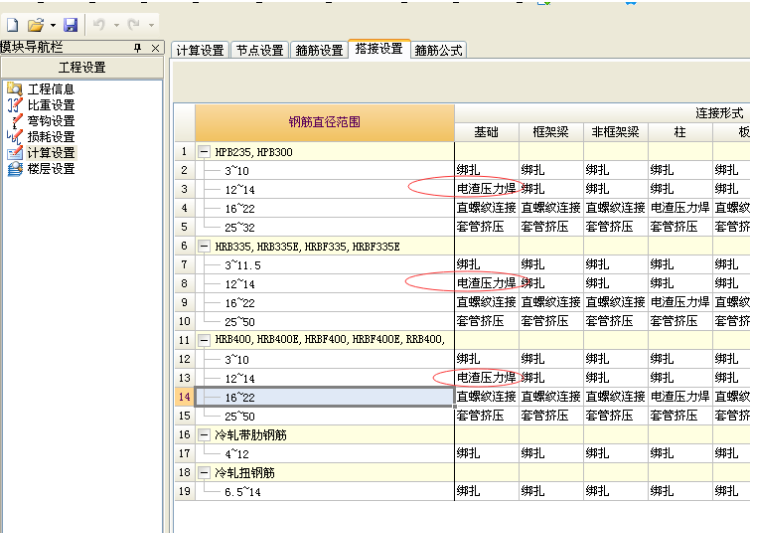Click row 12 绑扎 cell under 非框架梁

tap(616, 359)
